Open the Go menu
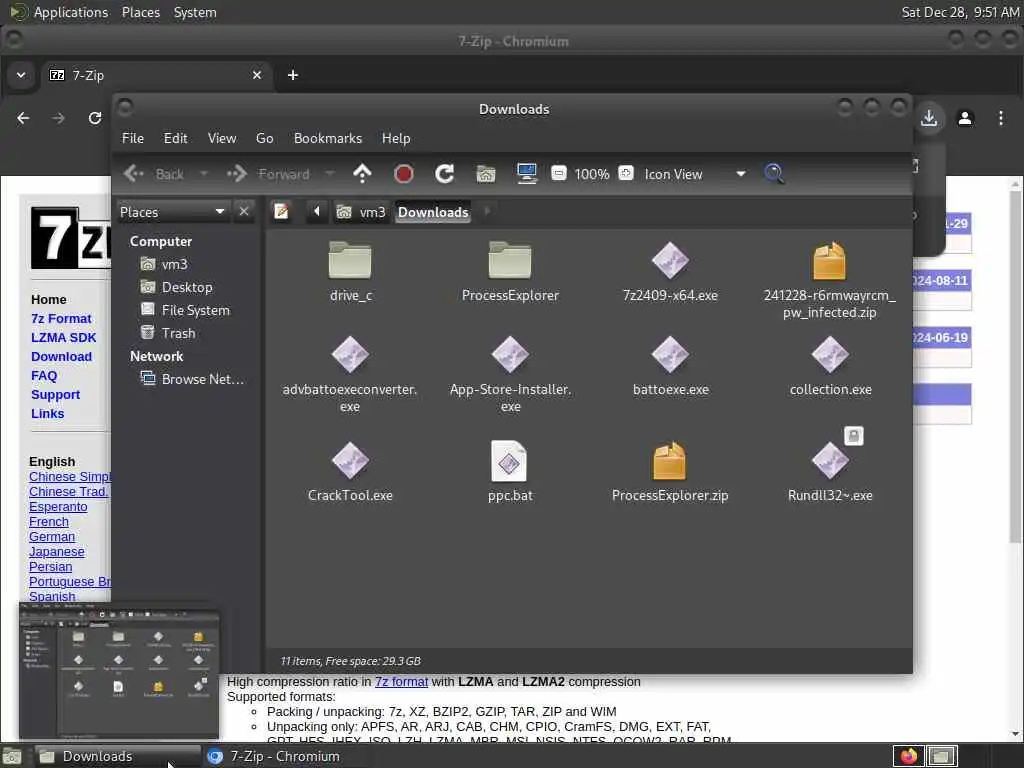The image size is (1024, 768). [264, 138]
